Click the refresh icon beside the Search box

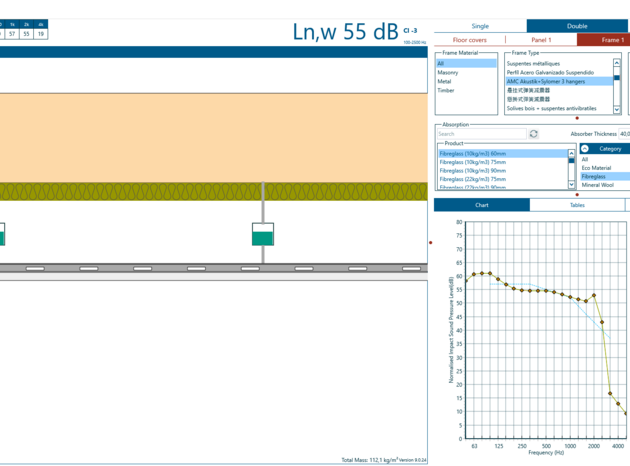(533, 134)
